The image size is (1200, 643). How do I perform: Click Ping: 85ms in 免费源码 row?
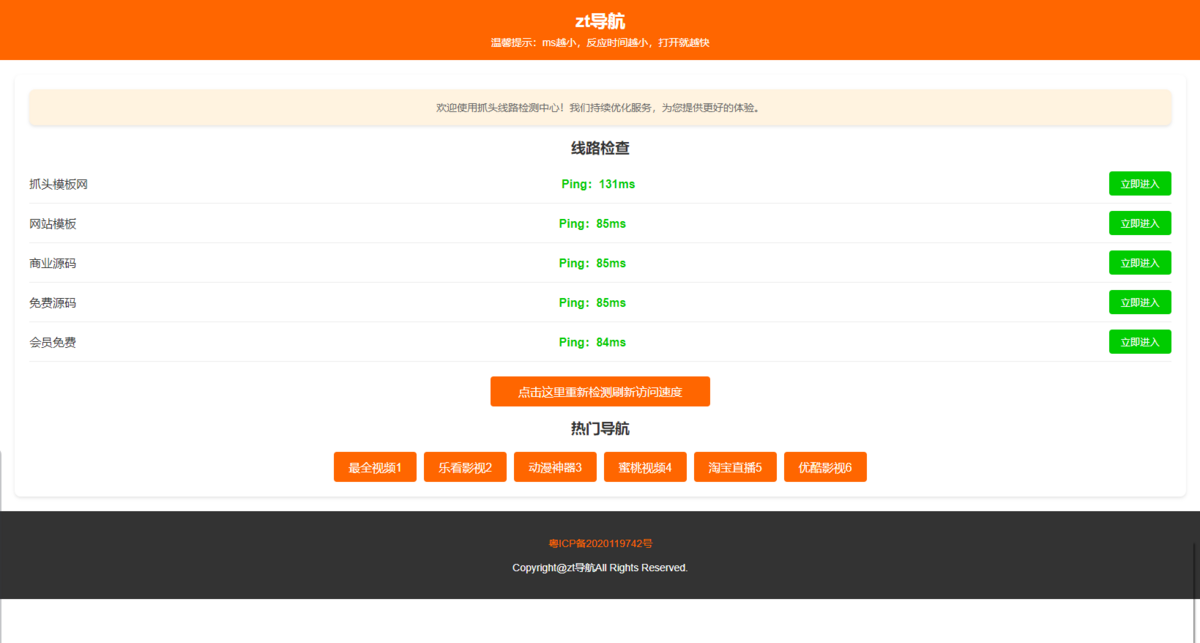point(593,303)
